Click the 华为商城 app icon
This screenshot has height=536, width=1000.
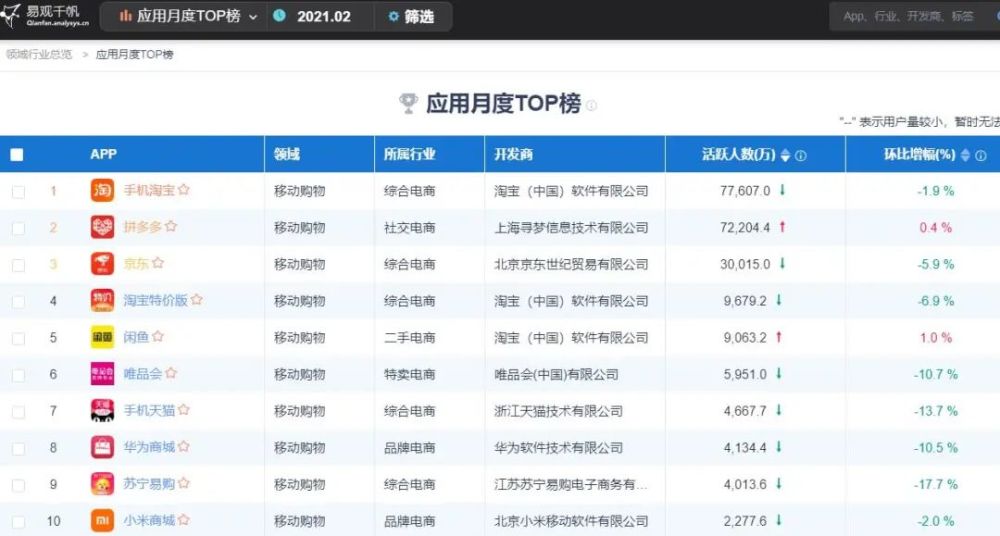(102, 447)
